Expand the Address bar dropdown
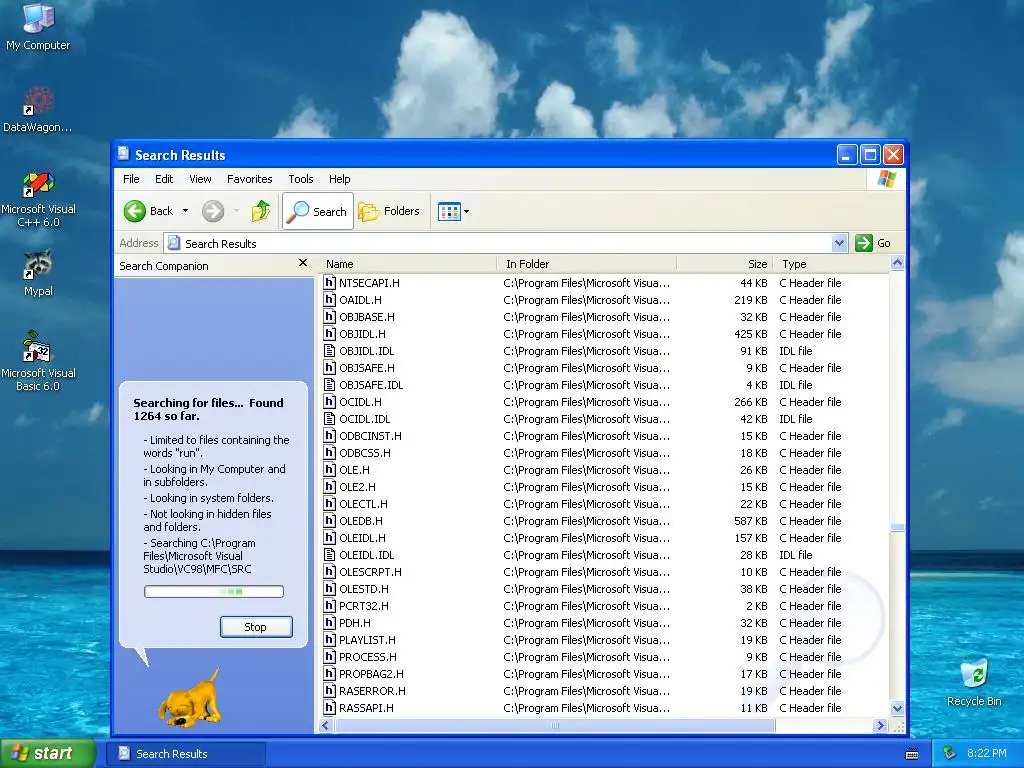Viewport: 1024px width, 768px height. click(839, 243)
